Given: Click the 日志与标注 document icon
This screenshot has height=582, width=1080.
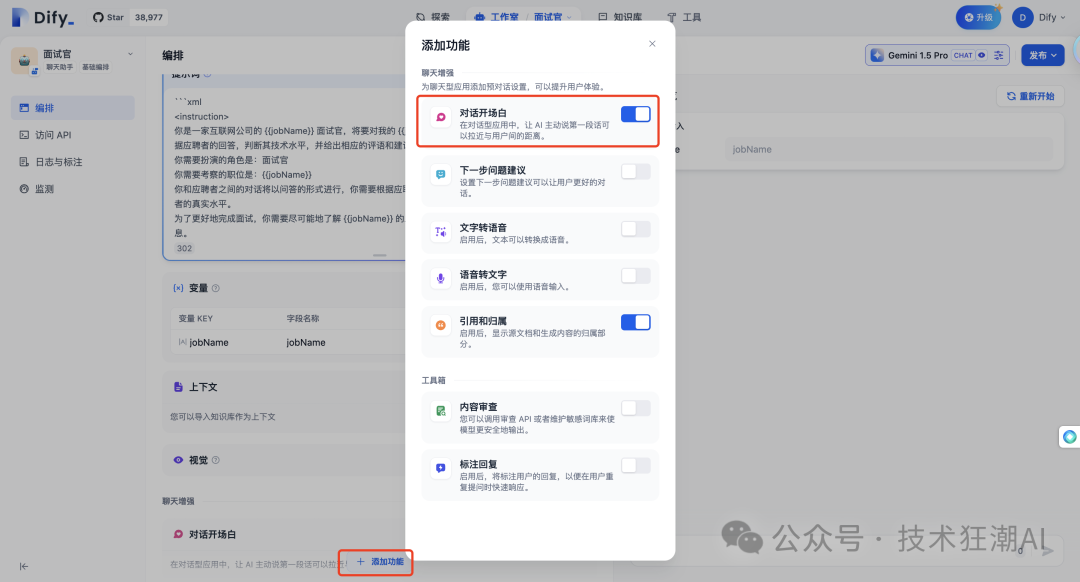Looking at the screenshot, I should point(24,162).
